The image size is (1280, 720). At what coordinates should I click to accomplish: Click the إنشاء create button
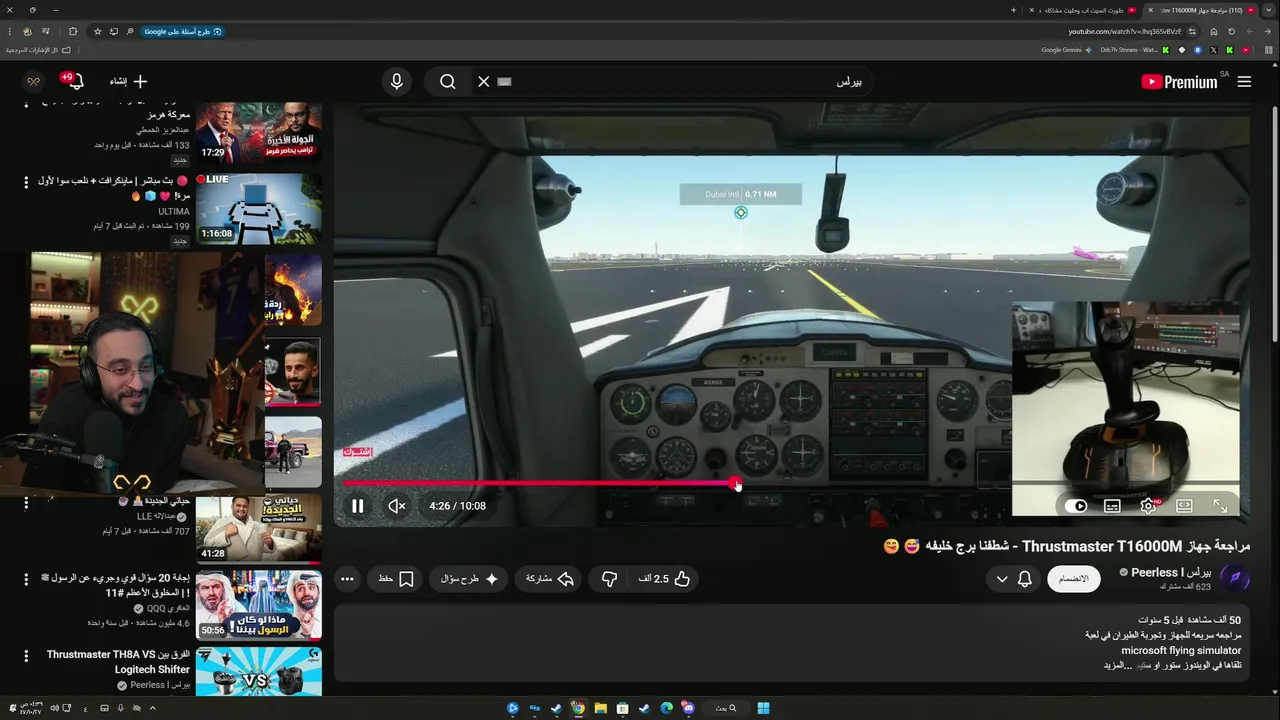(x=129, y=82)
